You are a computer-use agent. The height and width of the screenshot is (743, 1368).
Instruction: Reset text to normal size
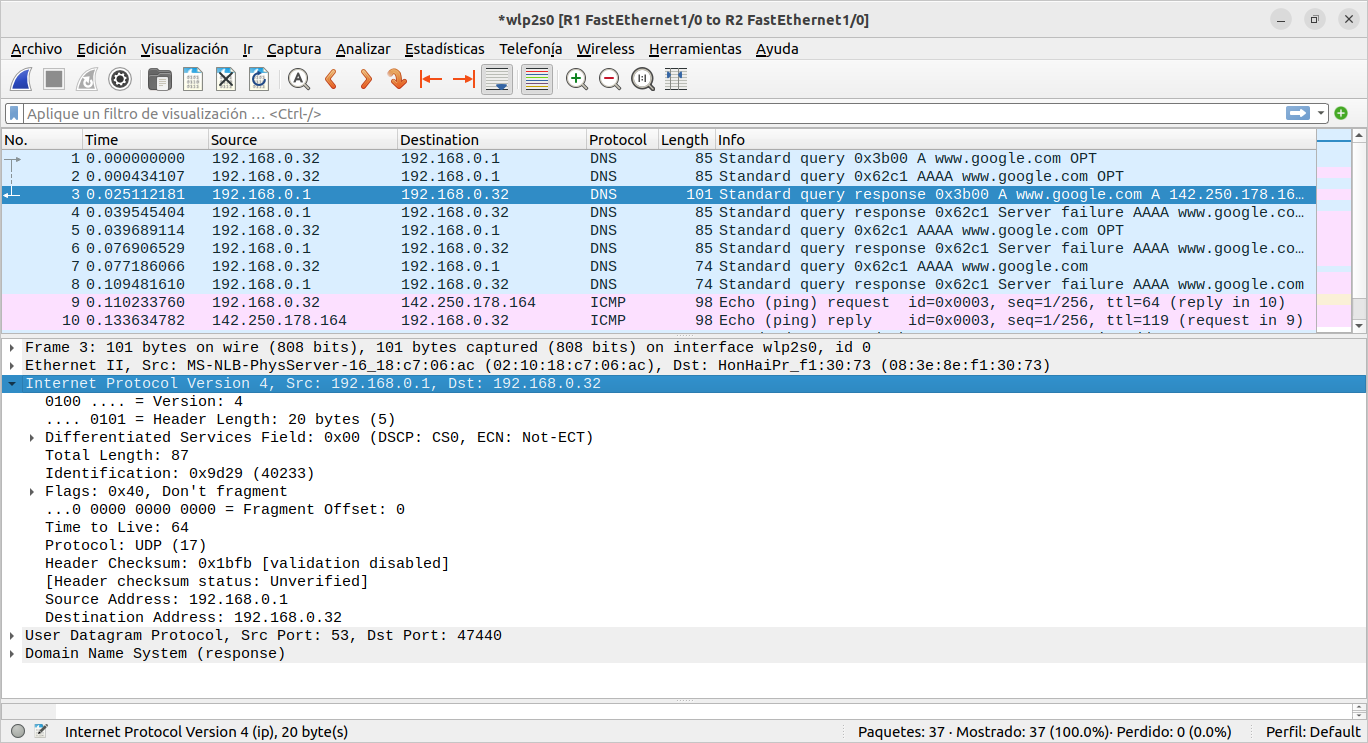643,79
